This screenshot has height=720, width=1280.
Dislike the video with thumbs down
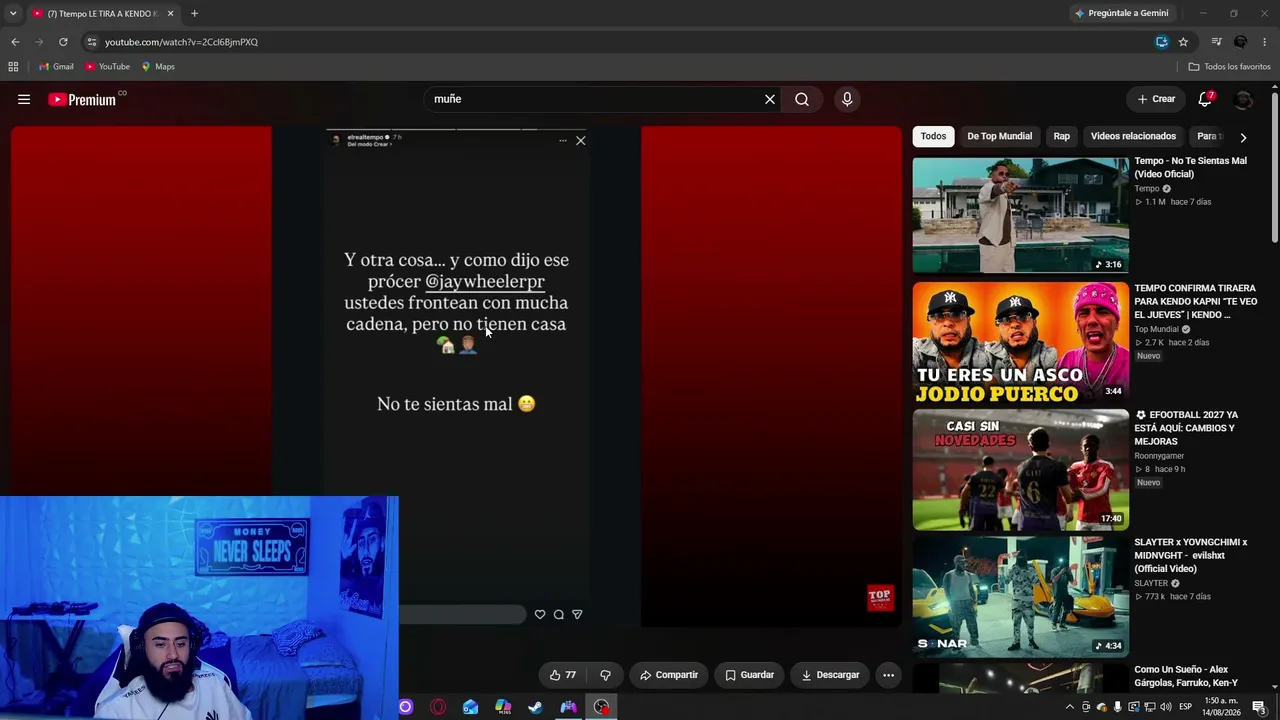605,675
